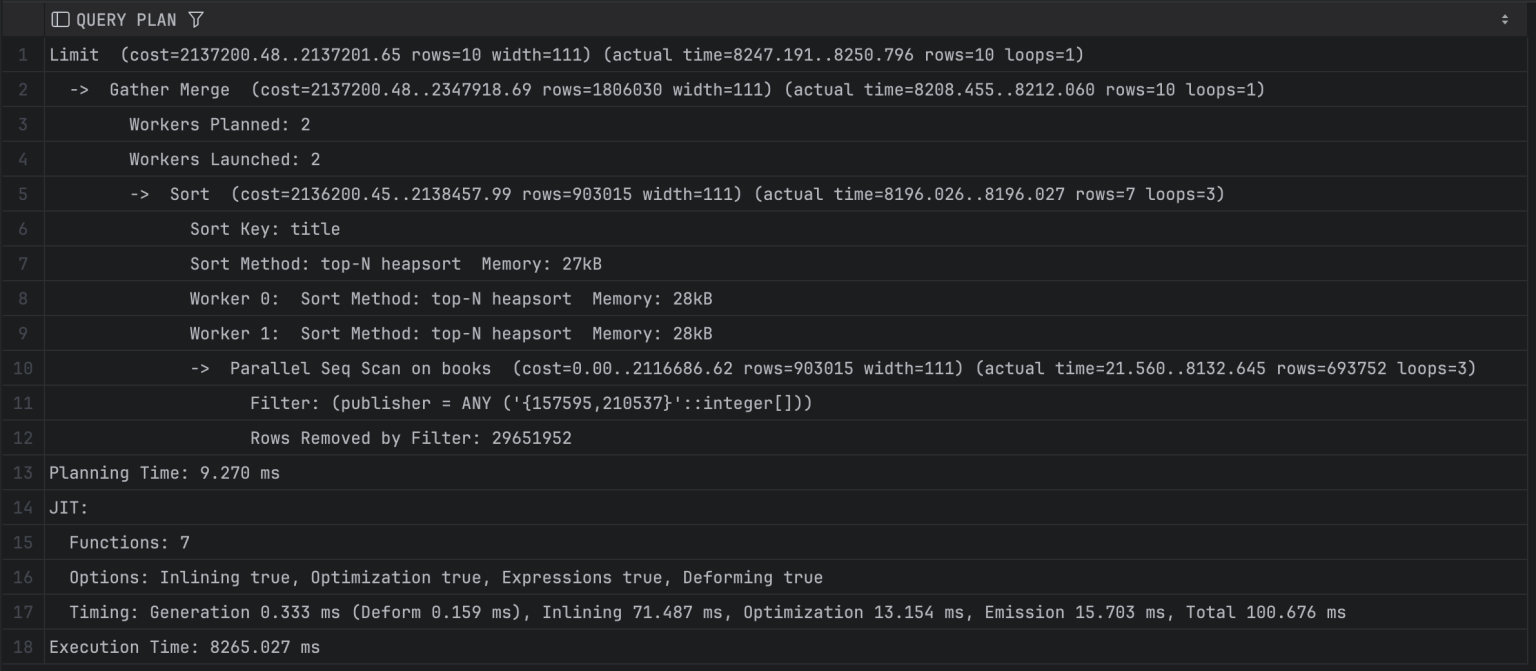The width and height of the screenshot is (1536, 671).
Task: Click the Sort Key: title cell
Action: click(x=265, y=230)
